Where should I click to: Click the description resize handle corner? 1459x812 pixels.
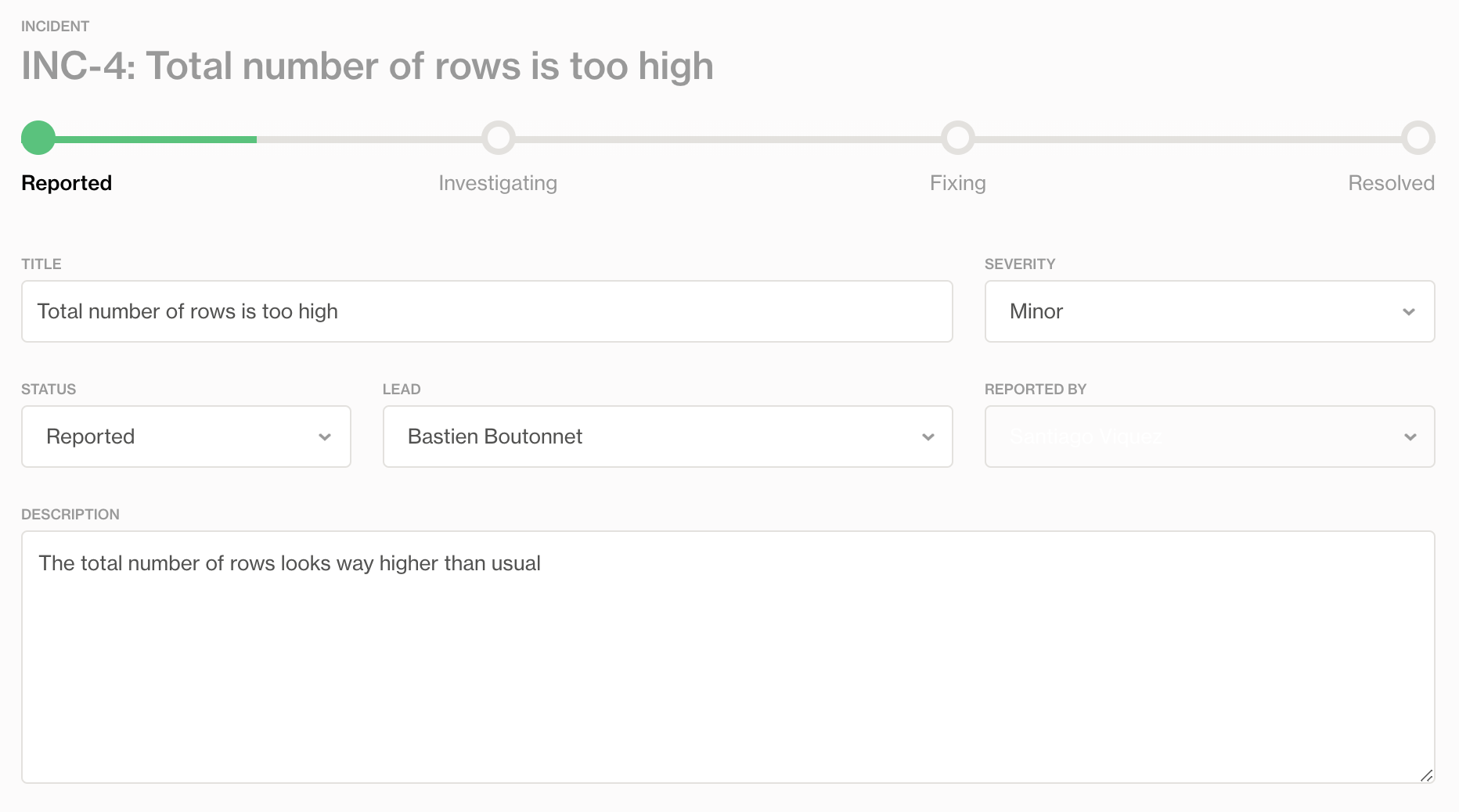(x=1426, y=775)
